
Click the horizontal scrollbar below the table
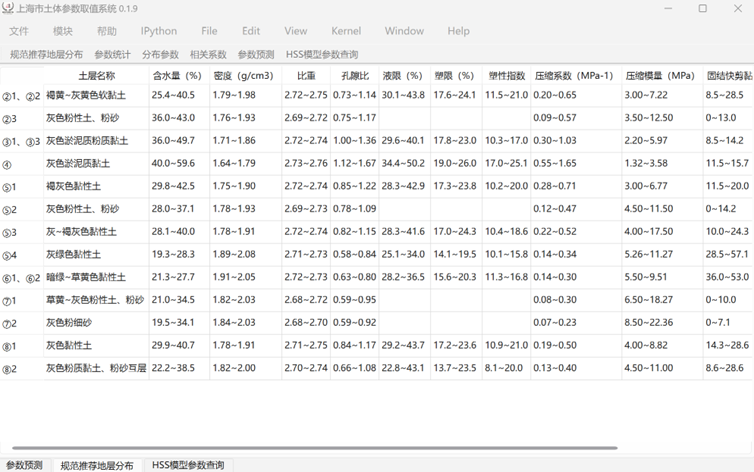click(x=300, y=448)
